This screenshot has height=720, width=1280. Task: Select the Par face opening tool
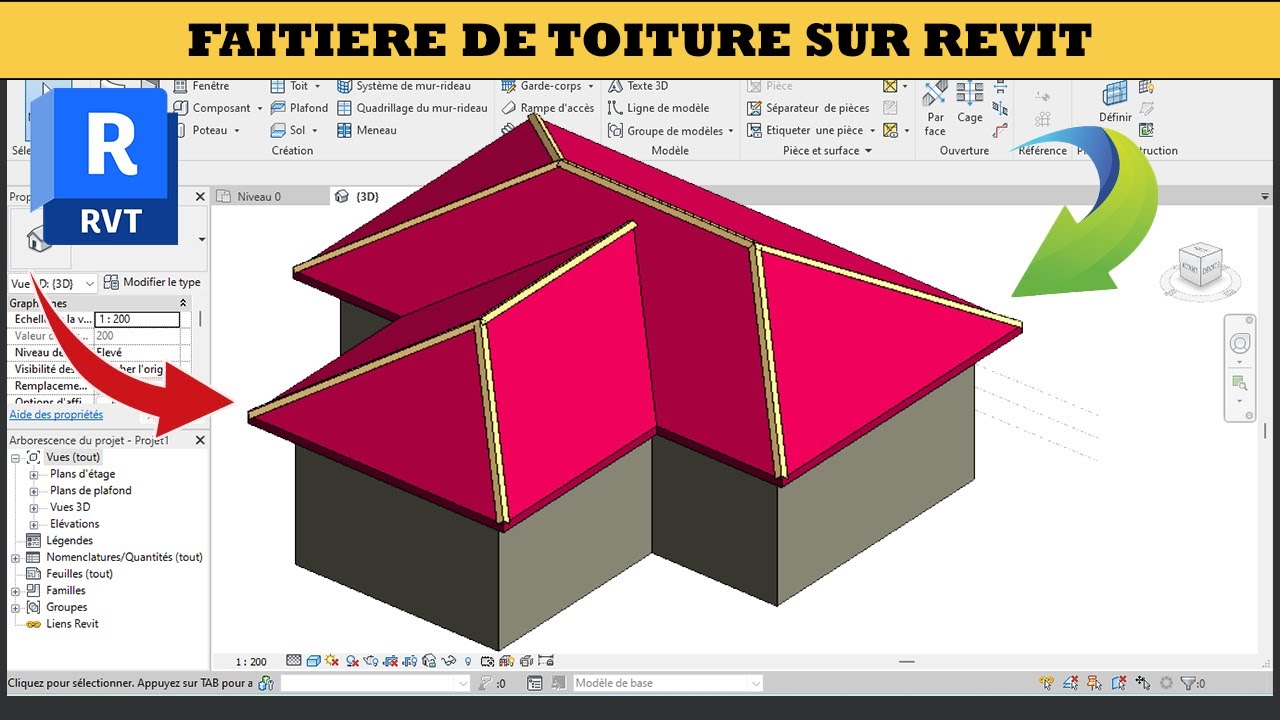click(x=935, y=109)
